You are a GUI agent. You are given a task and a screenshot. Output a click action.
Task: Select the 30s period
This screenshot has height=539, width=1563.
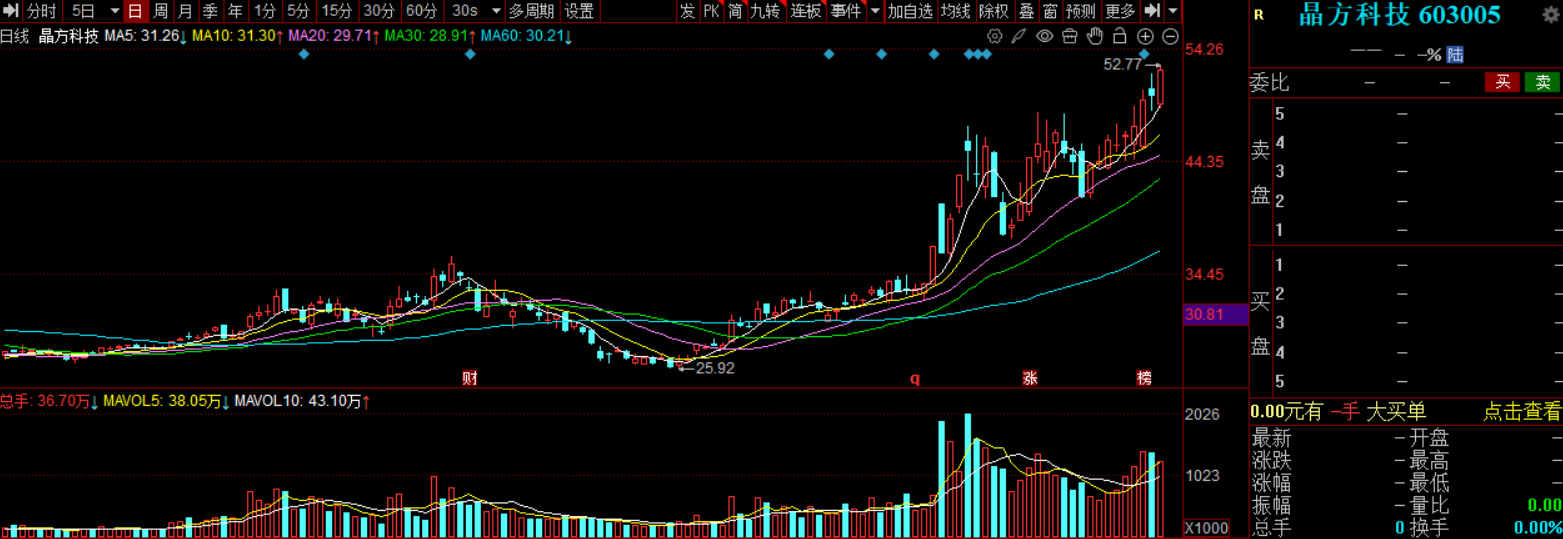[465, 11]
